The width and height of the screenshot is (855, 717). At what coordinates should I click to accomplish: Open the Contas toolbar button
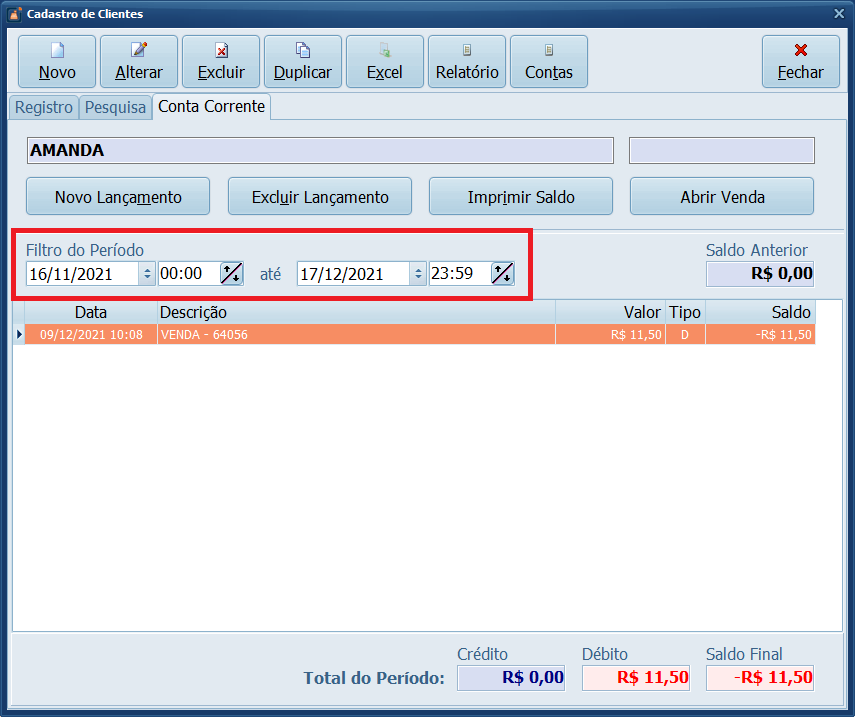click(549, 62)
